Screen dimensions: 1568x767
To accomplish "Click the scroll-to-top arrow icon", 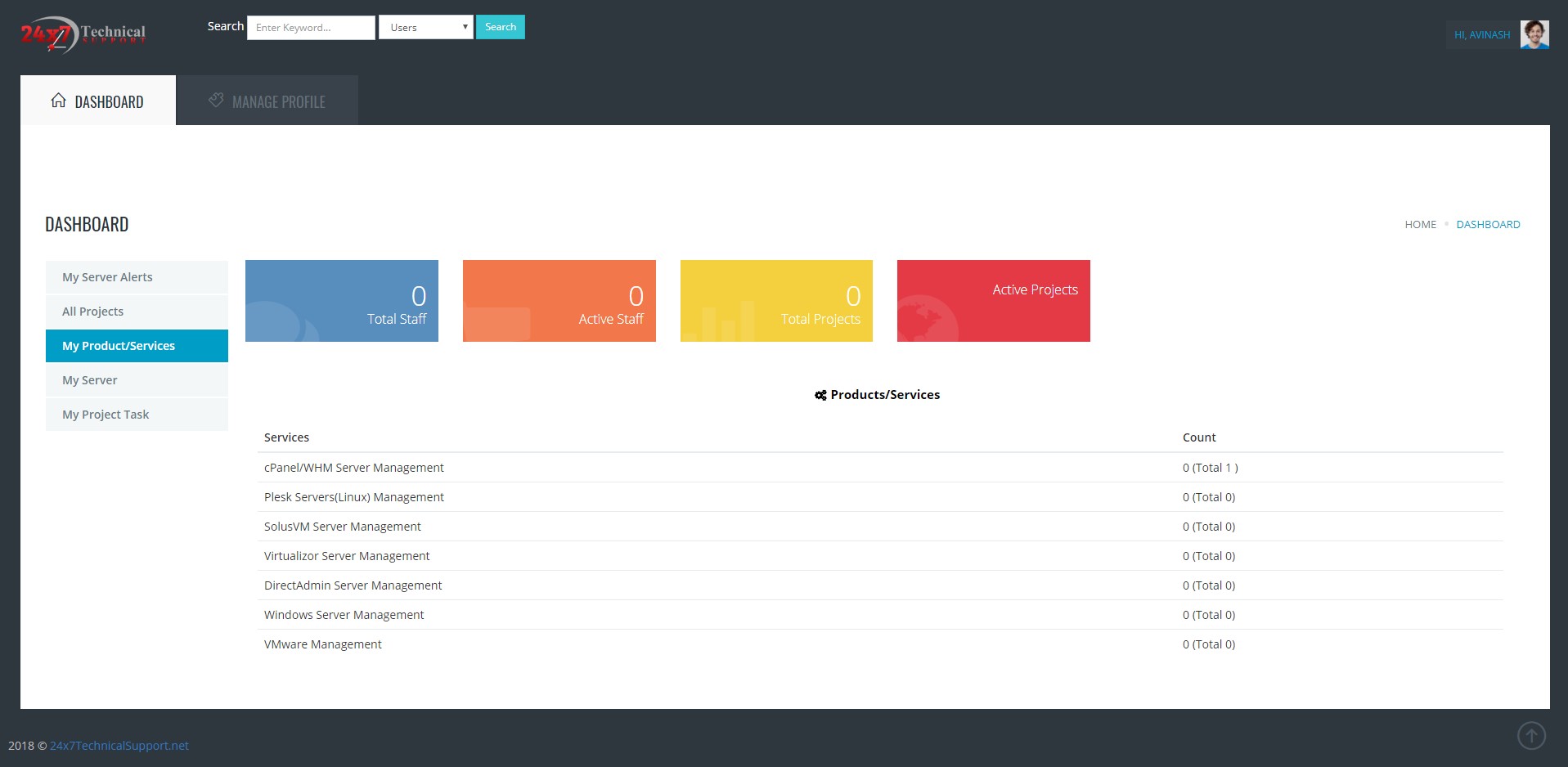I will pos(1531,735).
